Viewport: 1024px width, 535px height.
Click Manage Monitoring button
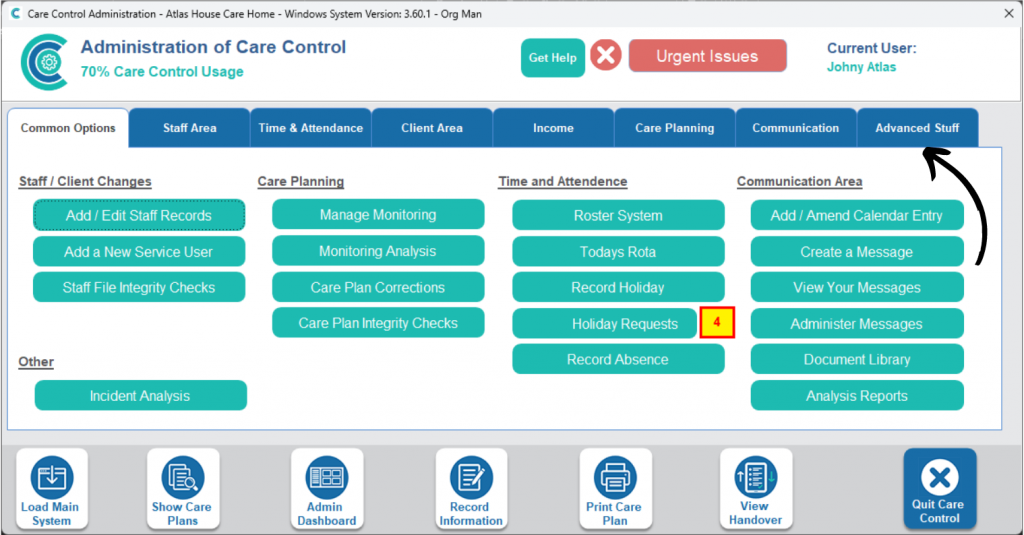pyautogui.click(x=378, y=215)
